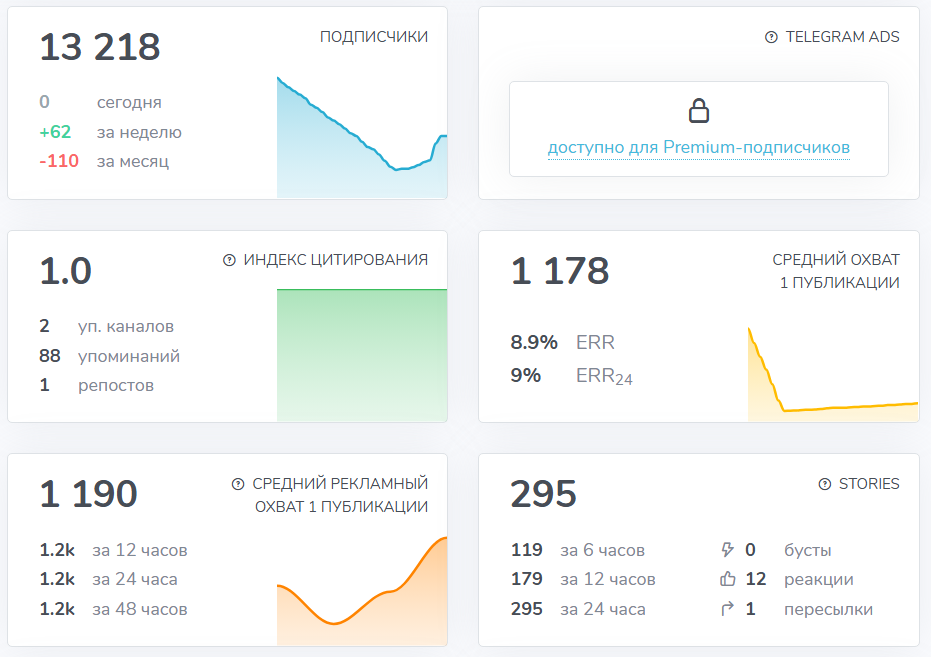The width and height of the screenshot is (931, 657).
Task: Open the доступно для Premium-подписчиков link
Action: click(698, 148)
